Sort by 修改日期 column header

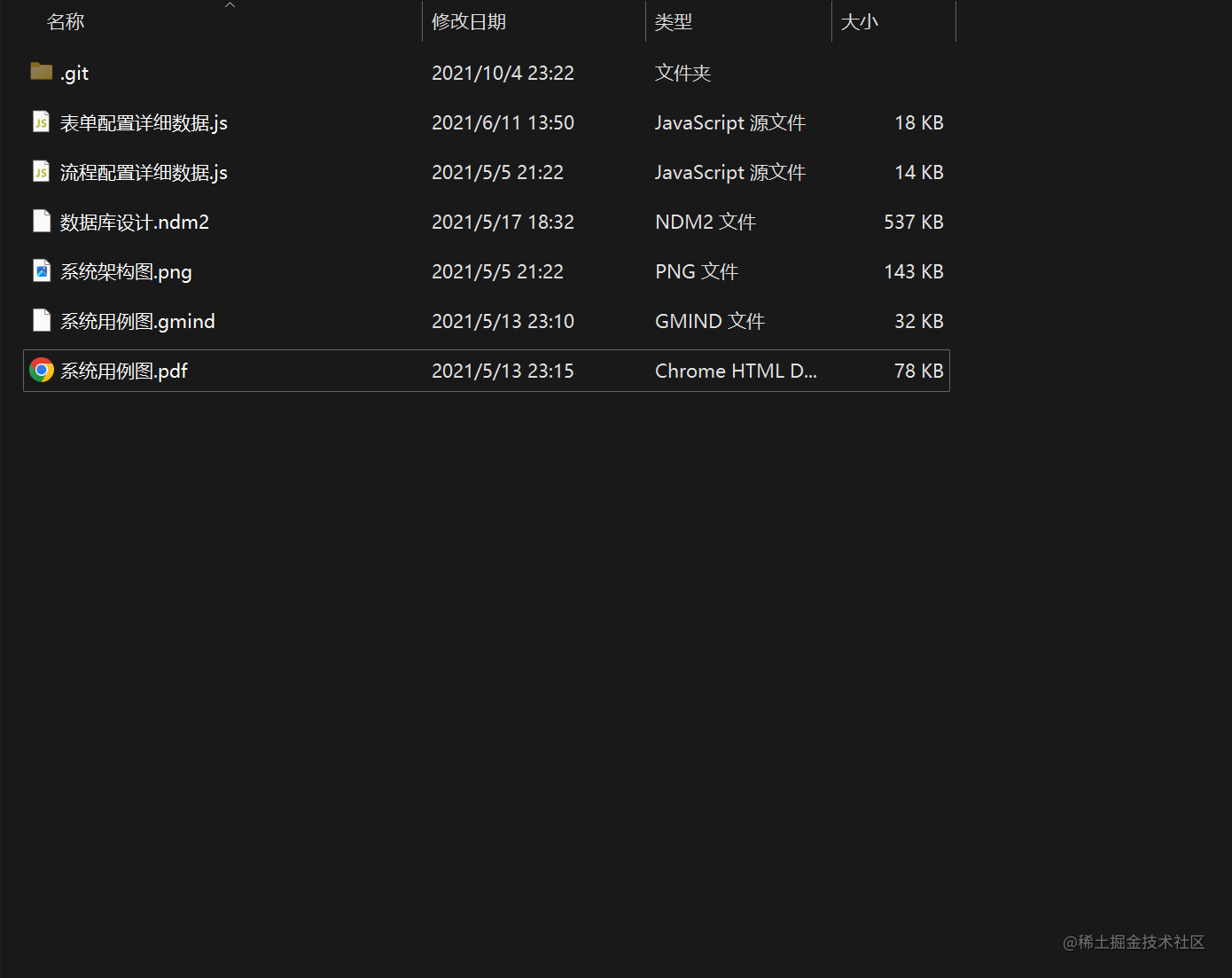pos(469,21)
